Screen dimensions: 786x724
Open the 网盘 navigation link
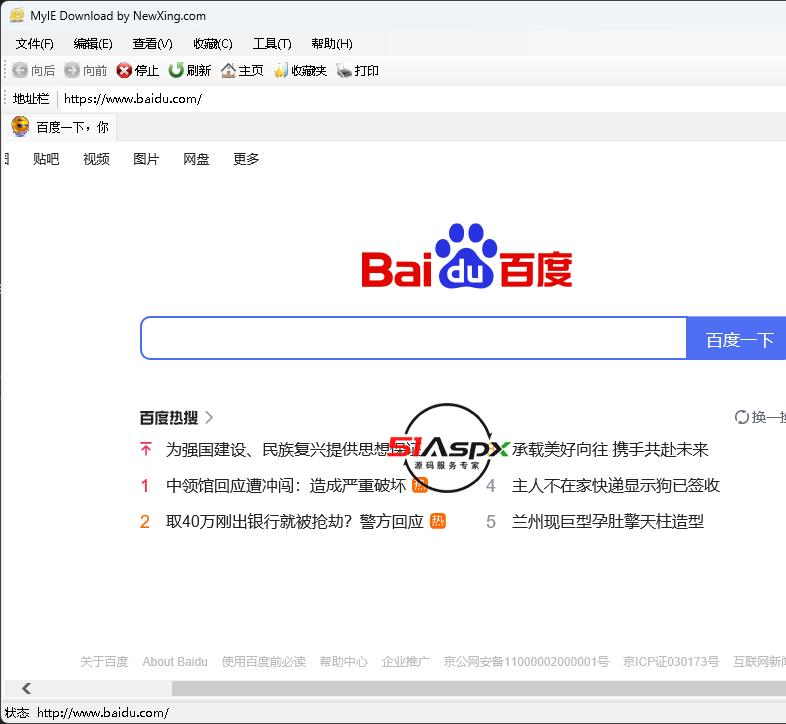(x=196, y=159)
